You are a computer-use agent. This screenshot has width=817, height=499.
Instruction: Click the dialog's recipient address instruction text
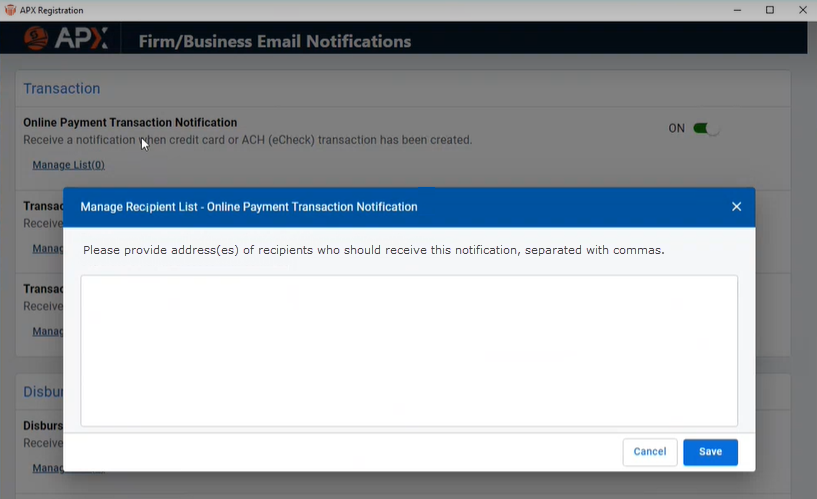tap(373, 250)
